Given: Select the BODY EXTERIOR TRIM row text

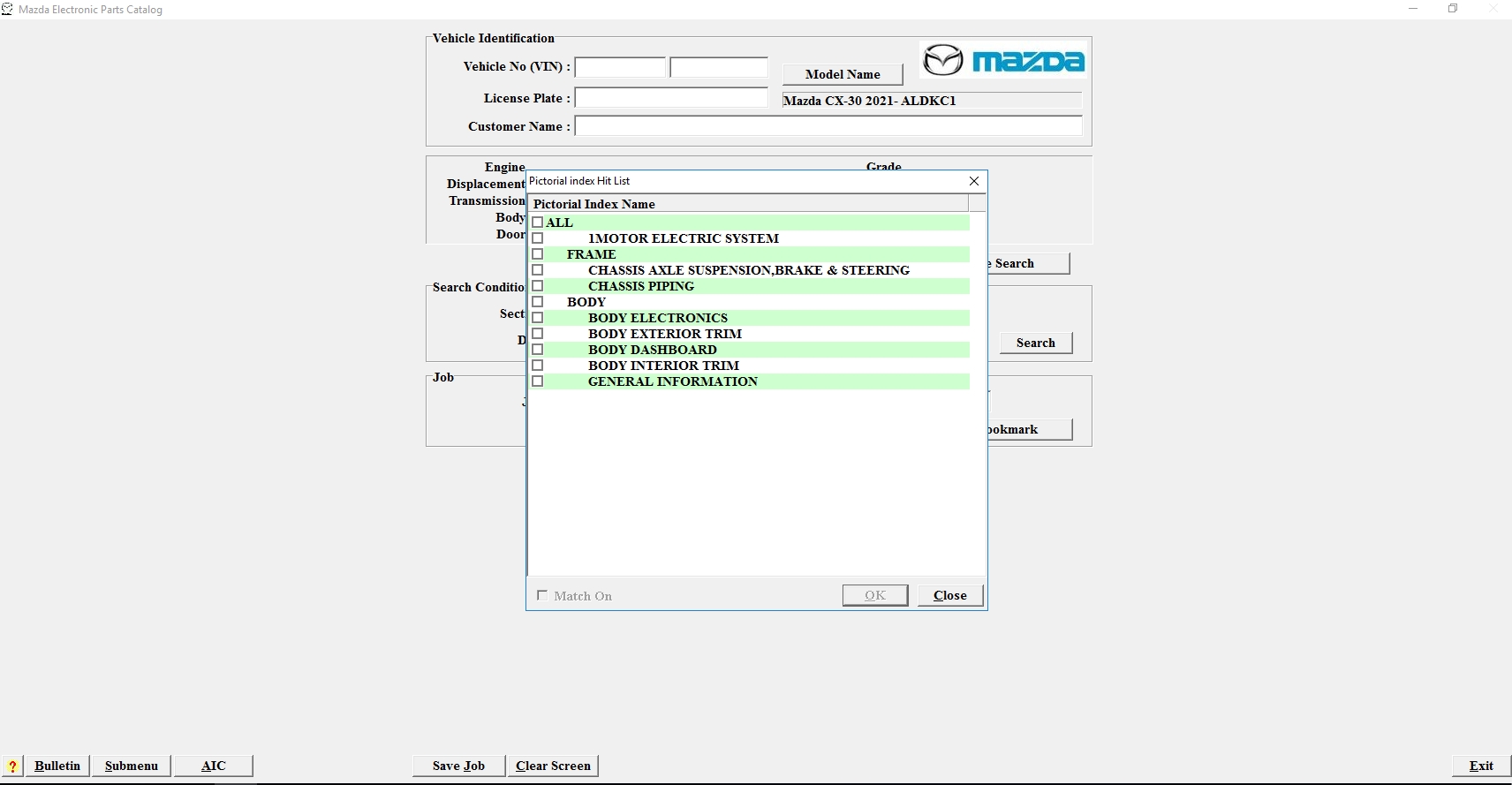Looking at the screenshot, I should (x=665, y=334).
